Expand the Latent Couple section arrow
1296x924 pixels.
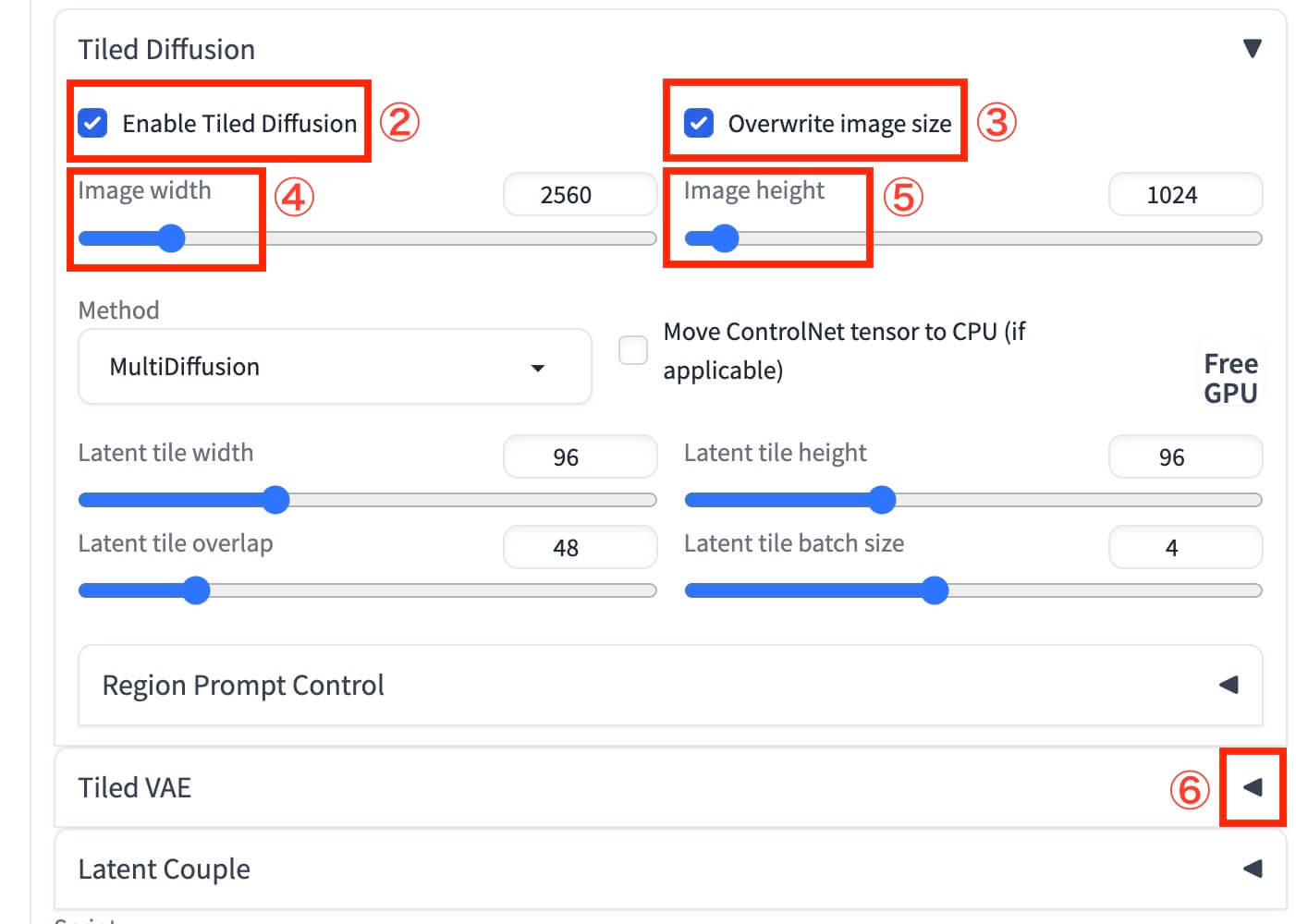click(x=1252, y=869)
